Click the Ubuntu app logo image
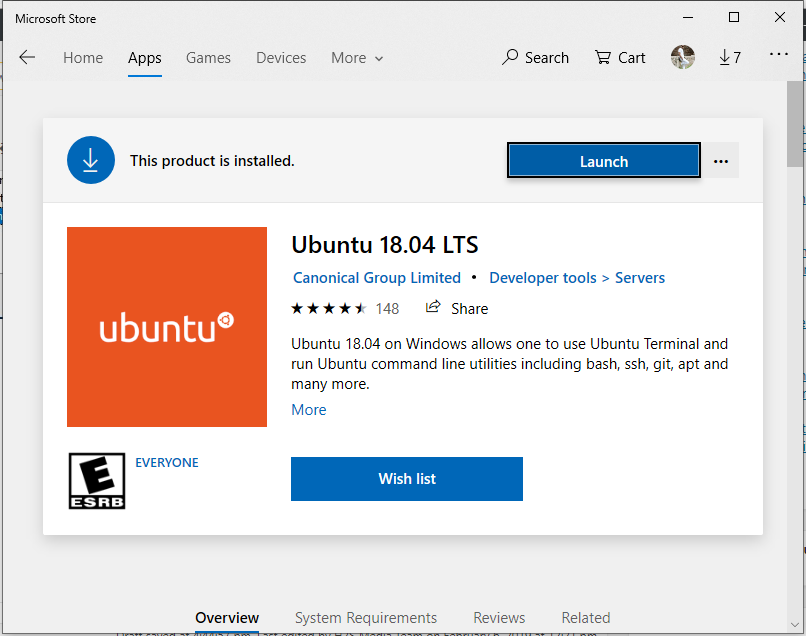Image resolution: width=806 pixels, height=636 pixels. pyautogui.click(x=167, y=327)
